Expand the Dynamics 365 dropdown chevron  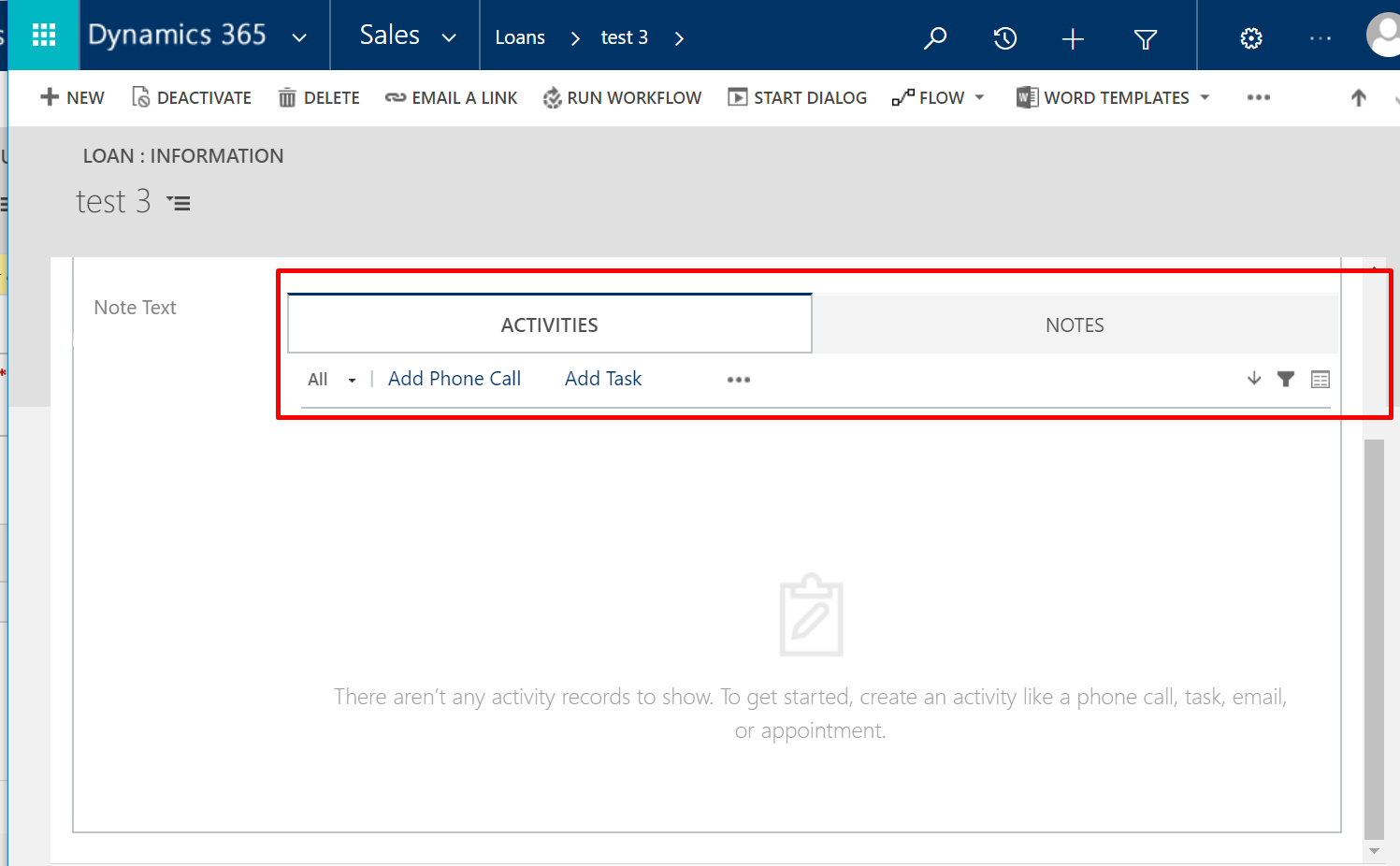click(x=299, y=37)
